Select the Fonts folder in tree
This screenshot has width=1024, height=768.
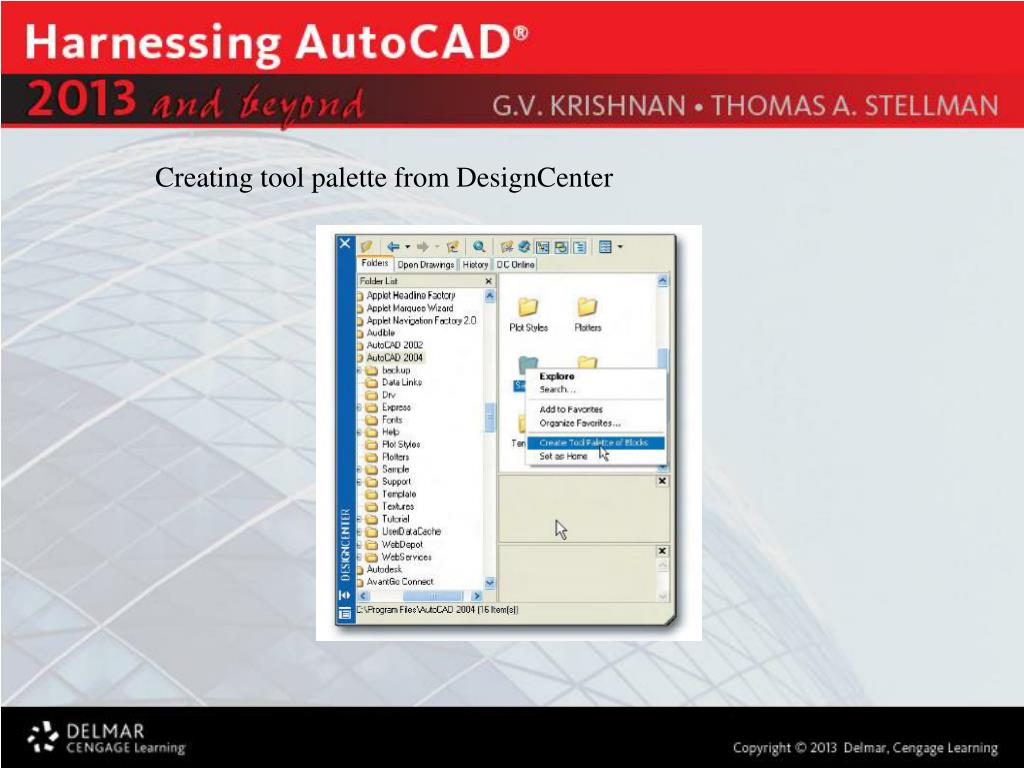coord(392,420)
